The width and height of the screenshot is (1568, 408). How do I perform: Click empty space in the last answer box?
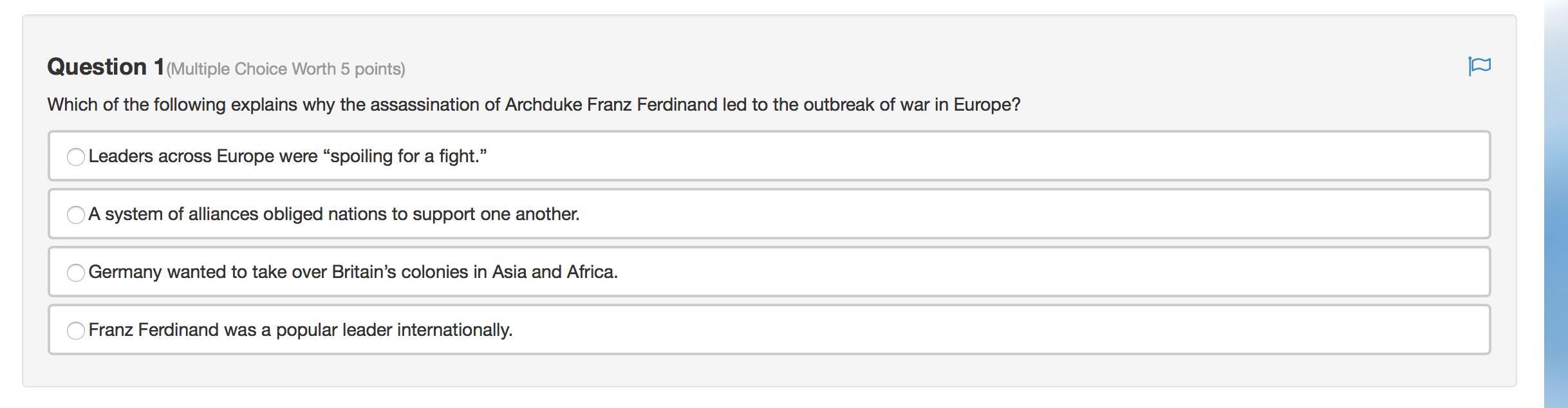(966, 330)
